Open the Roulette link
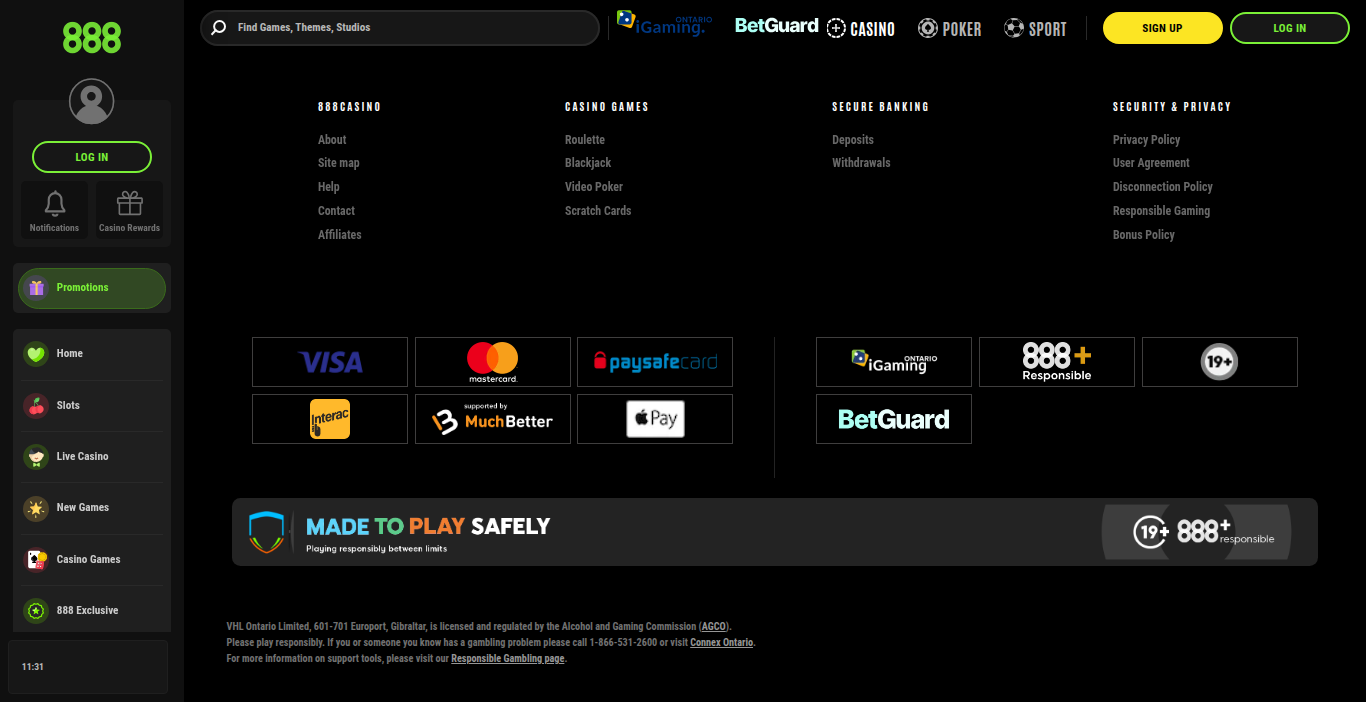The height and width of the screenshot is (702, 1366). [x=585, y=140]
